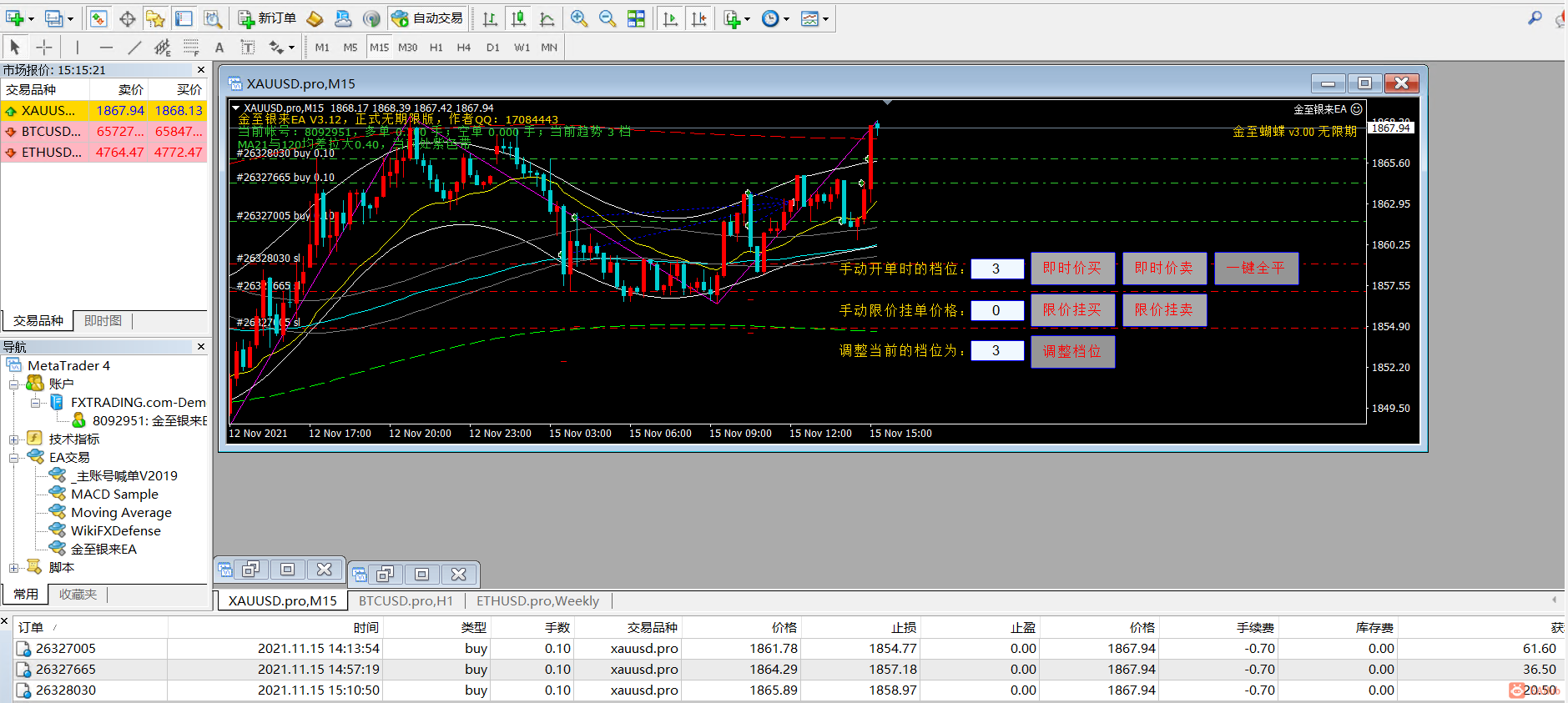
Task: Select the Fibonacci retracement tool
Action: click(x=191, y=48)
